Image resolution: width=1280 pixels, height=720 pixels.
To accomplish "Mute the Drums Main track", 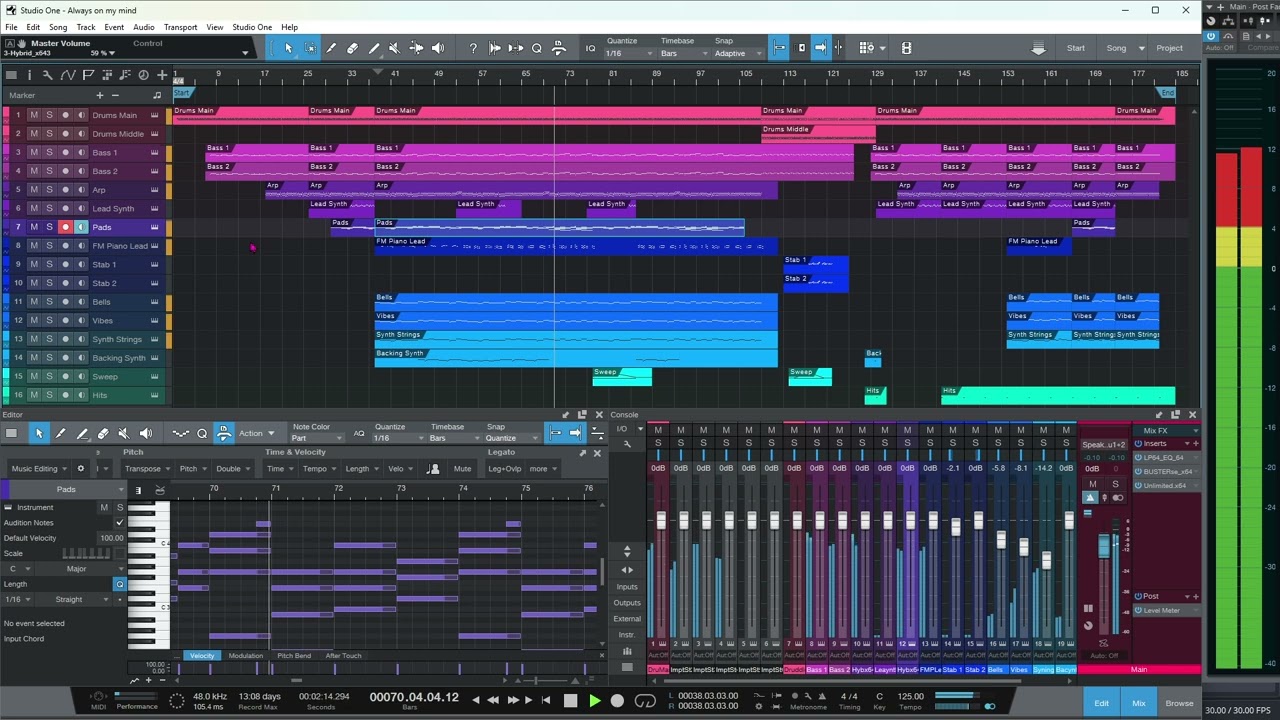I will [34, 115].
